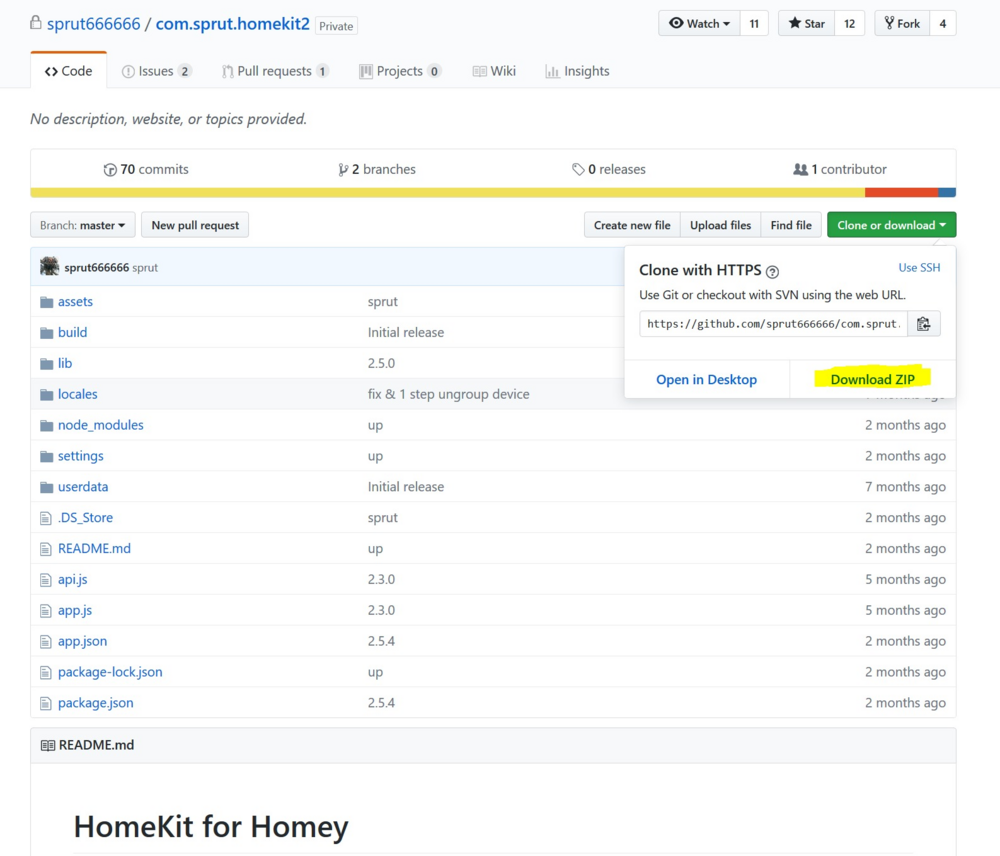Click Open in Desktop
Screen dimensions: 1000x856
[x=707, y=380]
